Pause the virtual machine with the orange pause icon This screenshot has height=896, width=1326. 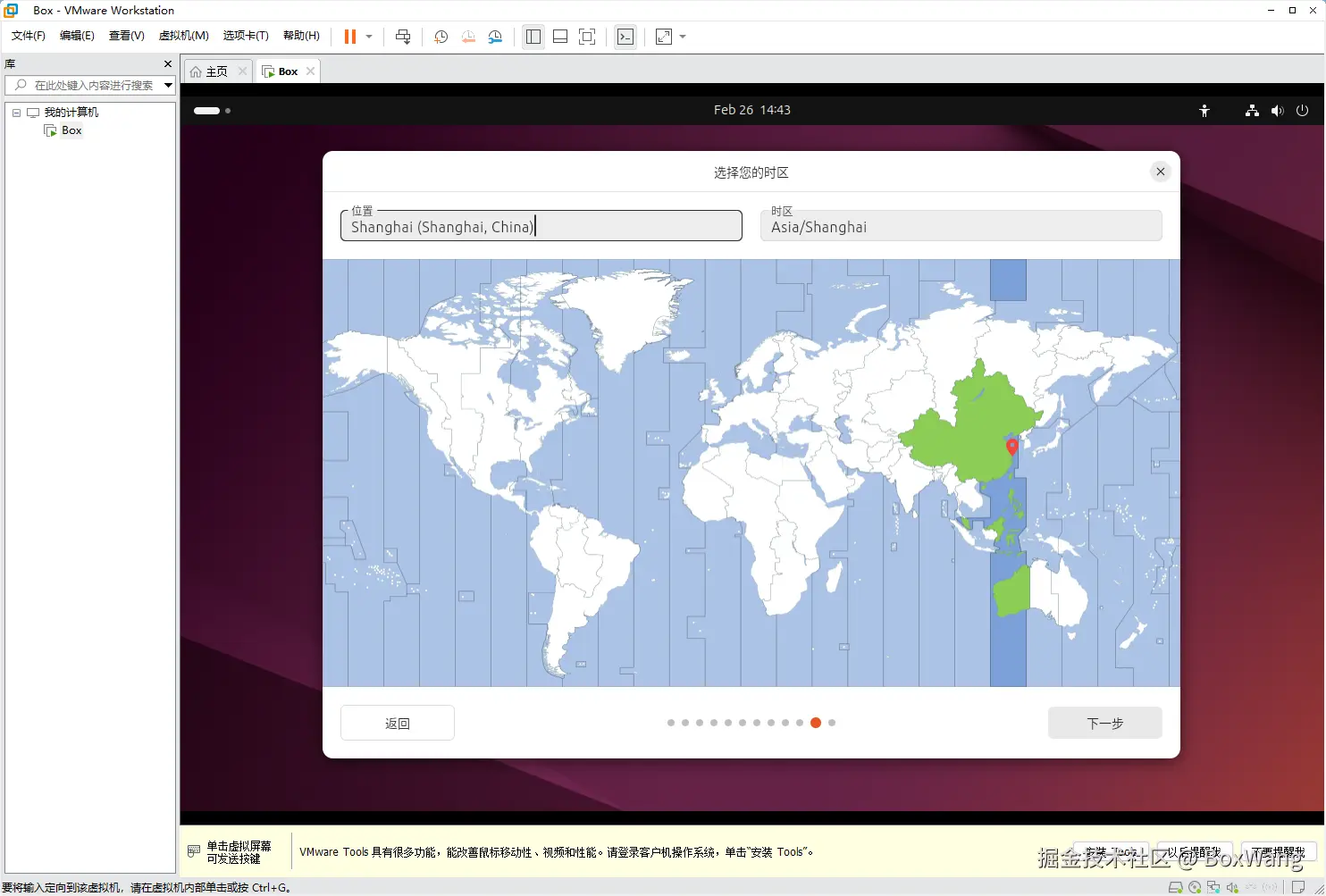(x=350, y=37)
